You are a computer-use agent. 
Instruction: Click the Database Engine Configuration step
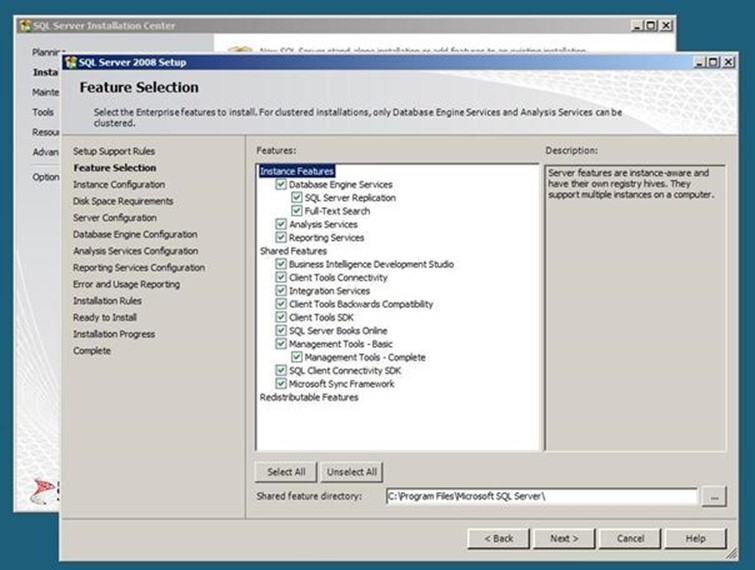[135, 234]
